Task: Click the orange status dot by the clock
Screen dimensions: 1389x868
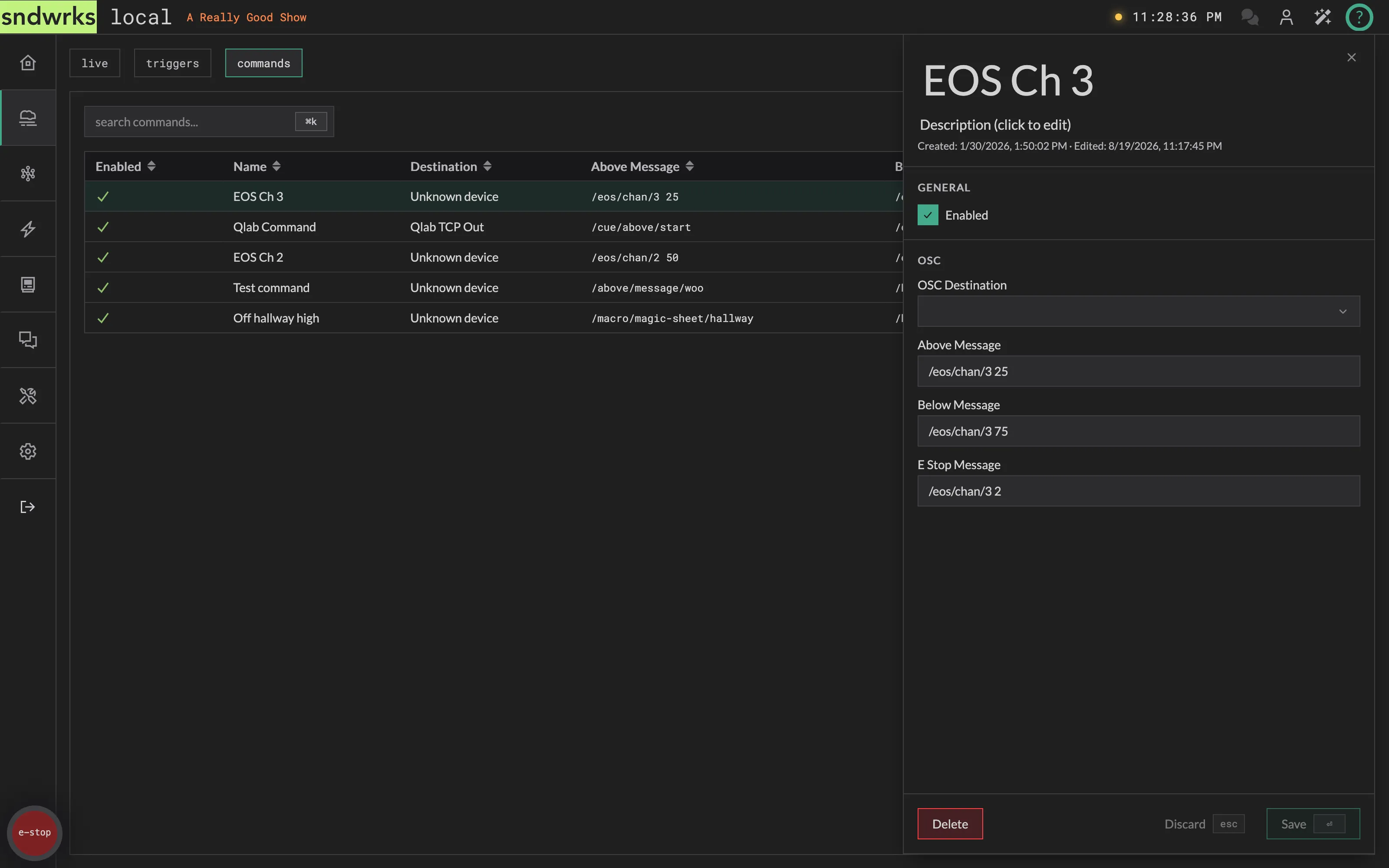Action: point(1118,17)
